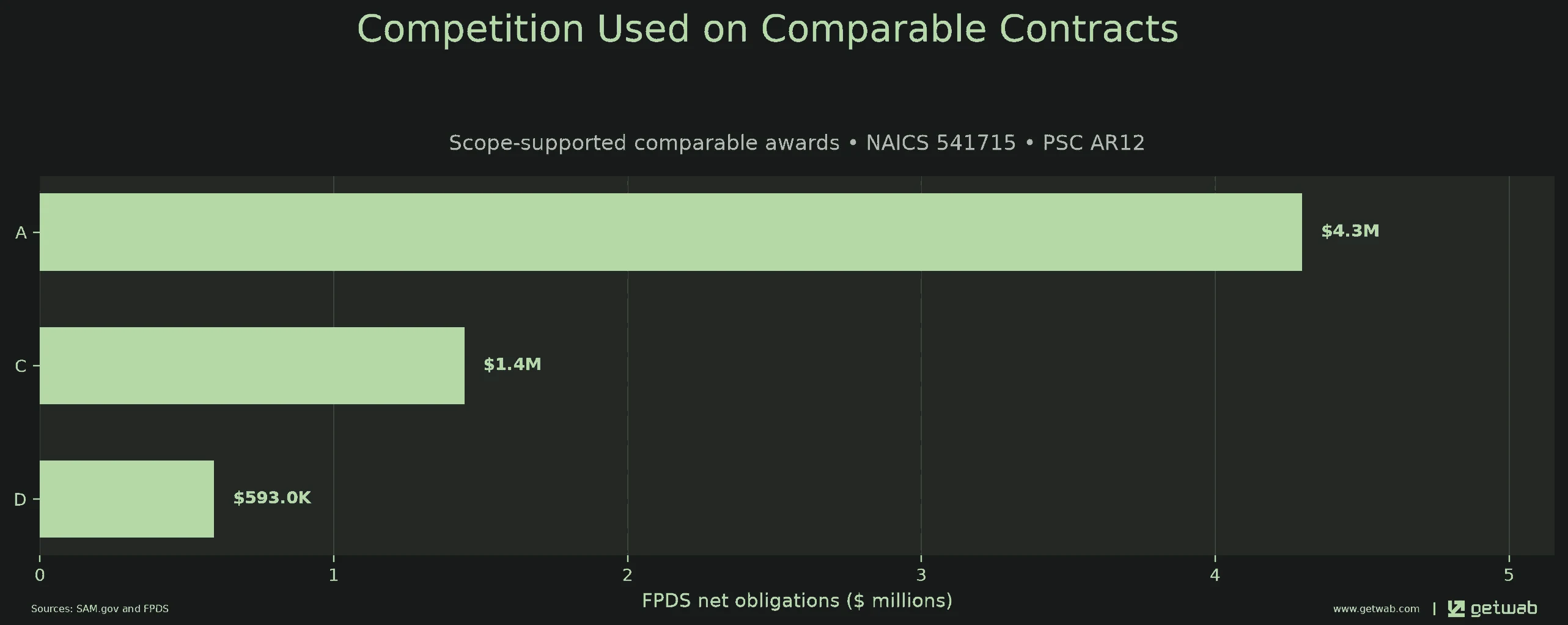This screenshot has height=625, width=1568.
Task: Select the bar for category D
Action: click(127, 499)
